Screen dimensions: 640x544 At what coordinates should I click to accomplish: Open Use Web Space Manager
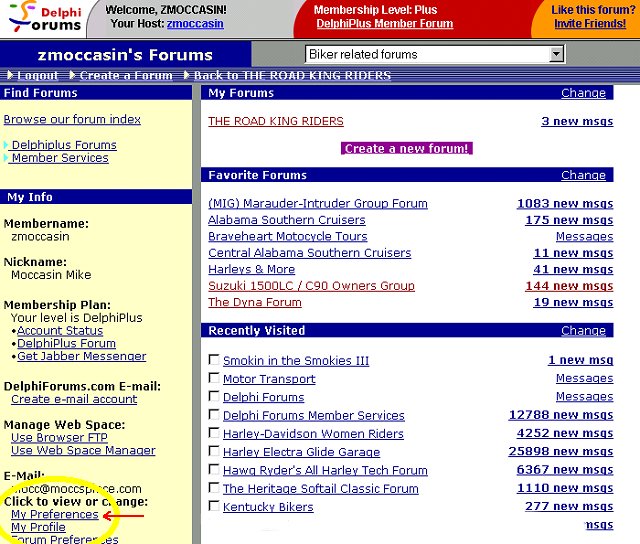pyautogui.click(x=83, y=450)
